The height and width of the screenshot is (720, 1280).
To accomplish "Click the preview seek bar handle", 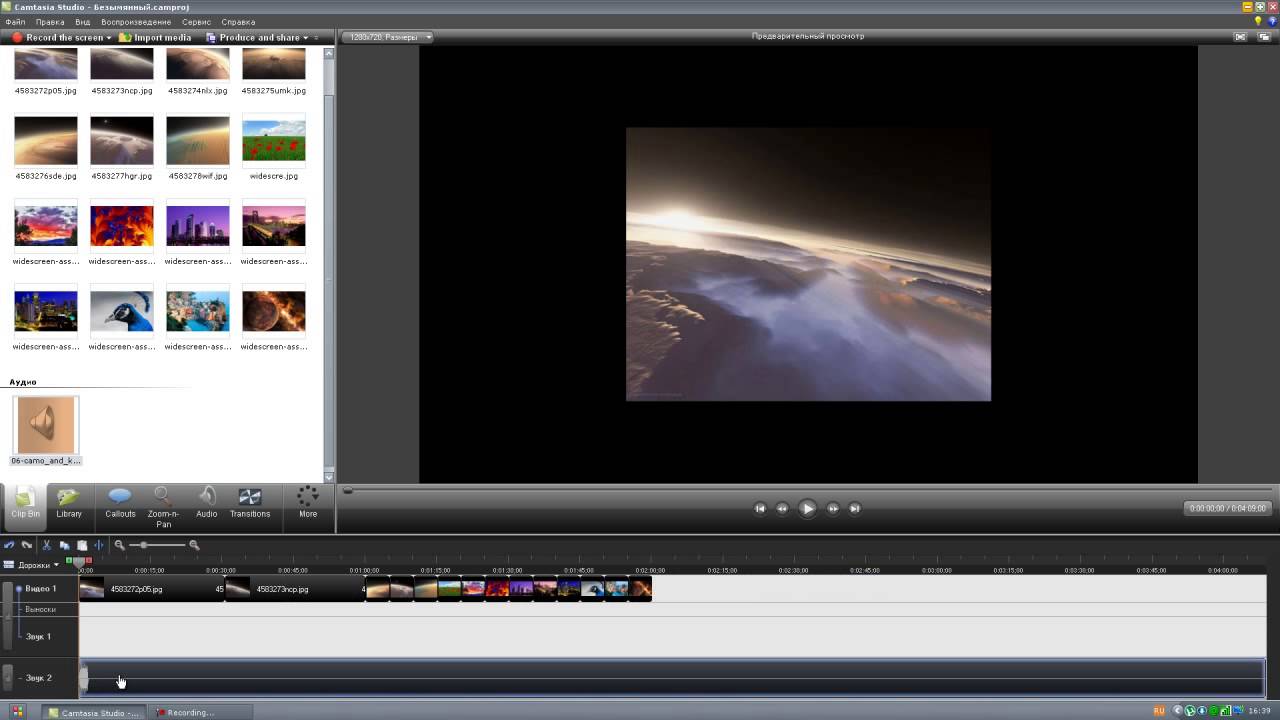I will click(348, 490).
